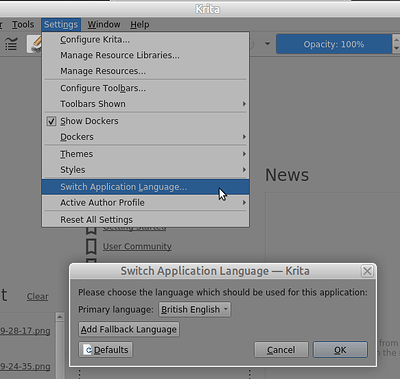Screen dimensions: 400x379
Task: Confirm with the OK button
Action: tap(340, 350)
